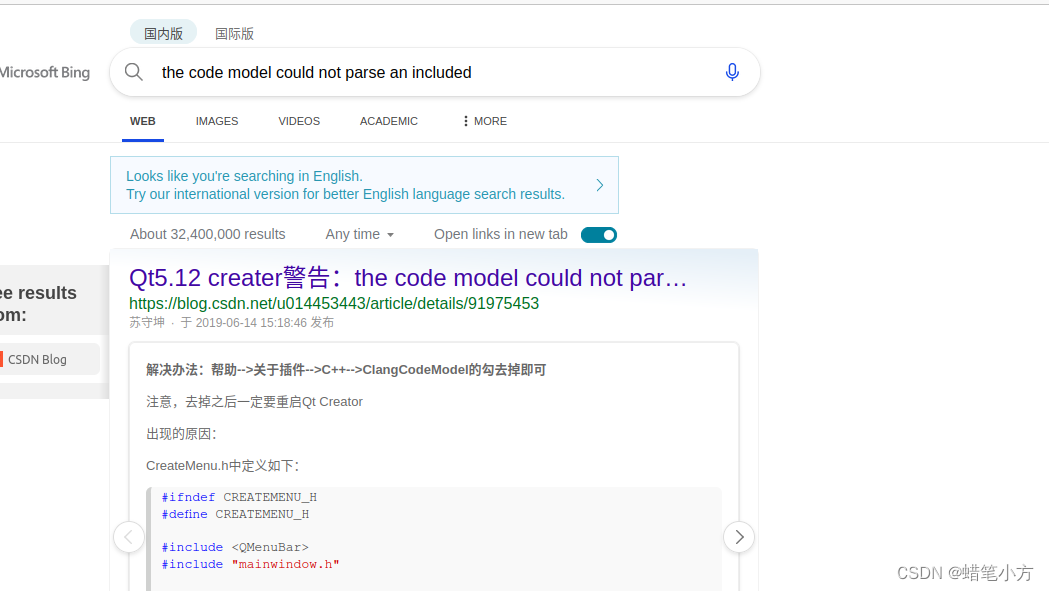Toggle Open links in new tab switch

tap(599, 235)
